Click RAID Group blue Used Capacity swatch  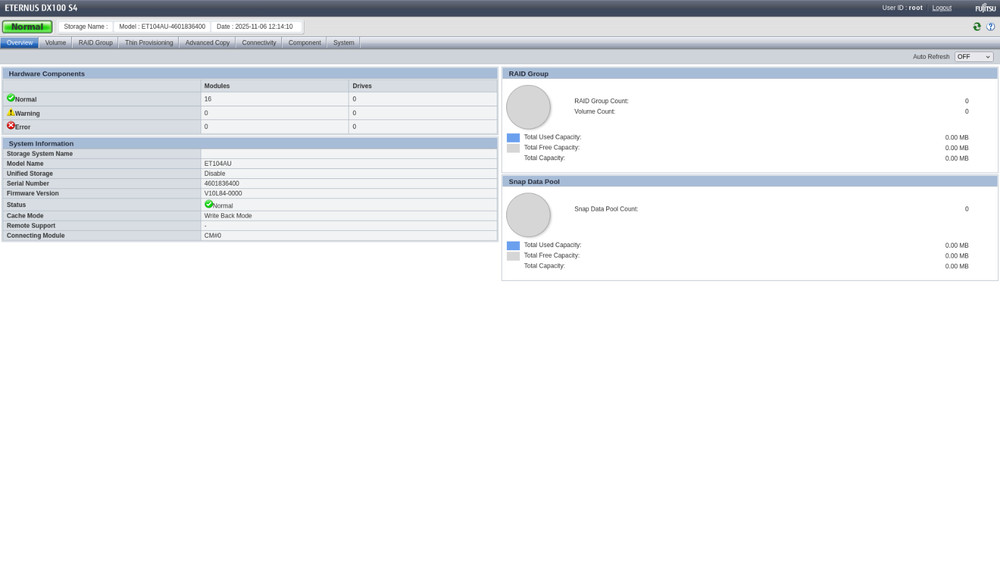coord(513,138)
